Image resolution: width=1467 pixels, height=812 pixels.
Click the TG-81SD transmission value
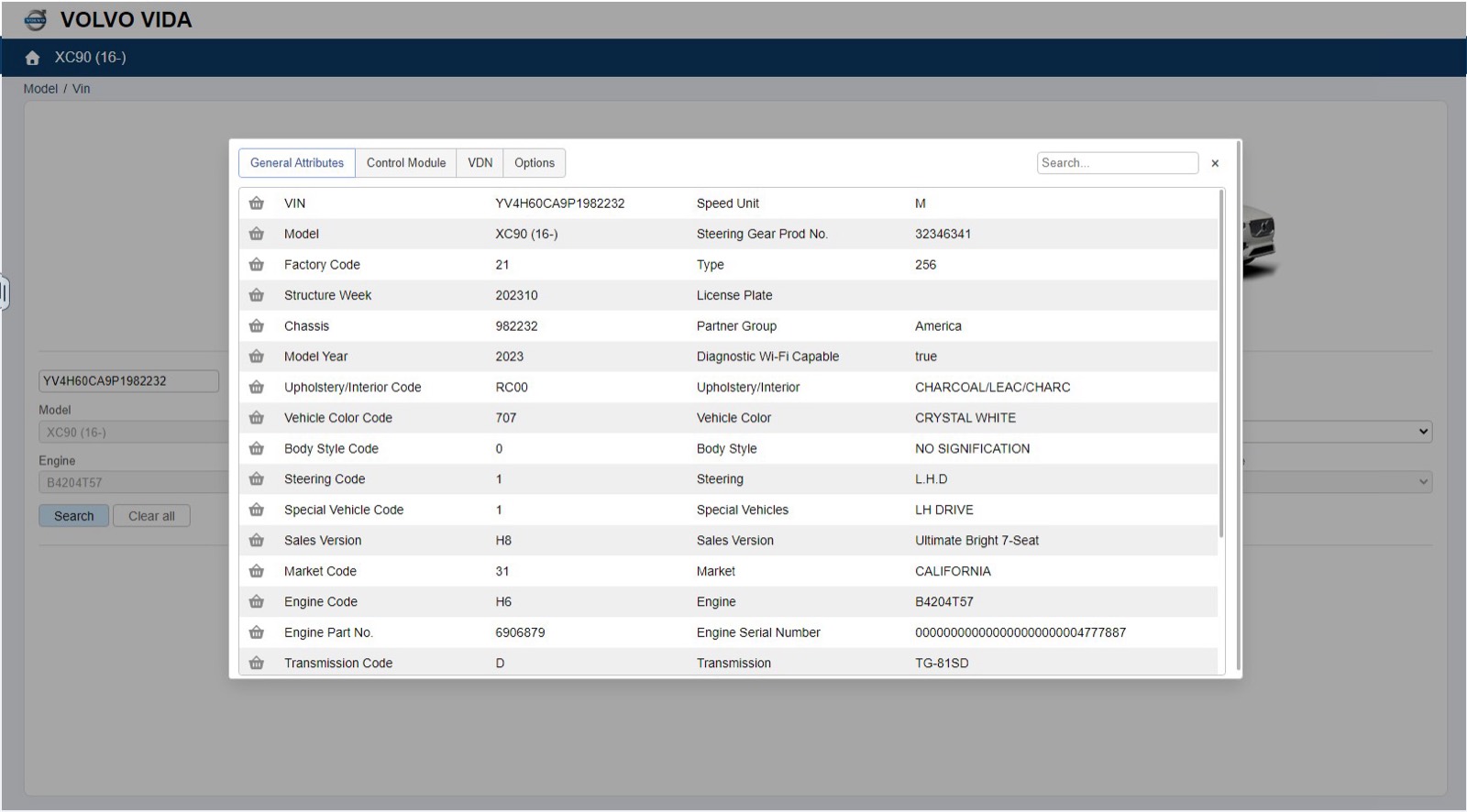pos(942,663)
